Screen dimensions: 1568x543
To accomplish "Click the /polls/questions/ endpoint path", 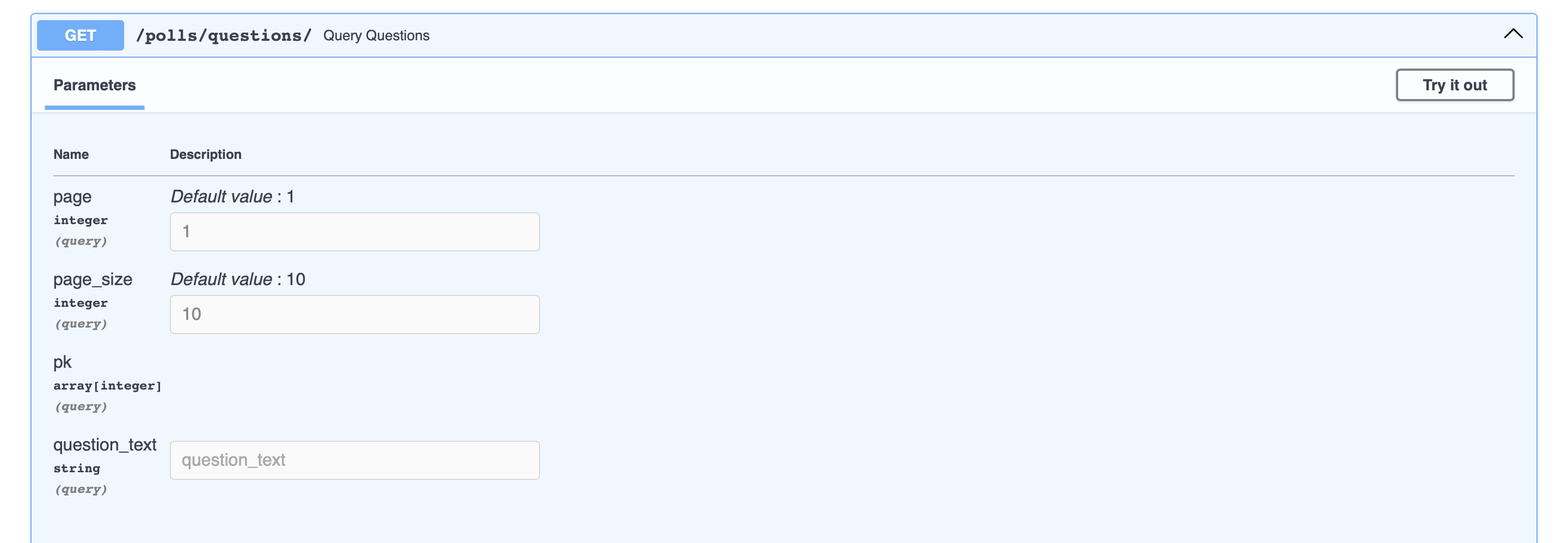I will 224,35.
